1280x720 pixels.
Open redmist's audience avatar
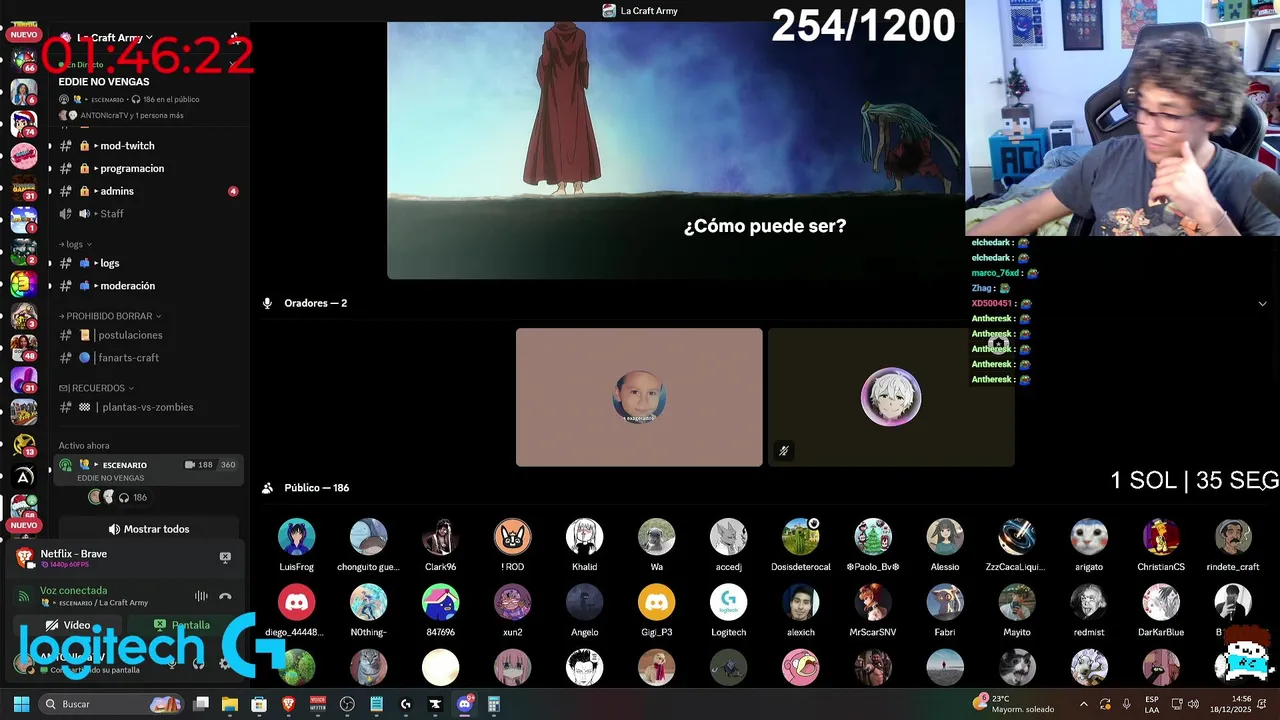1088,603
